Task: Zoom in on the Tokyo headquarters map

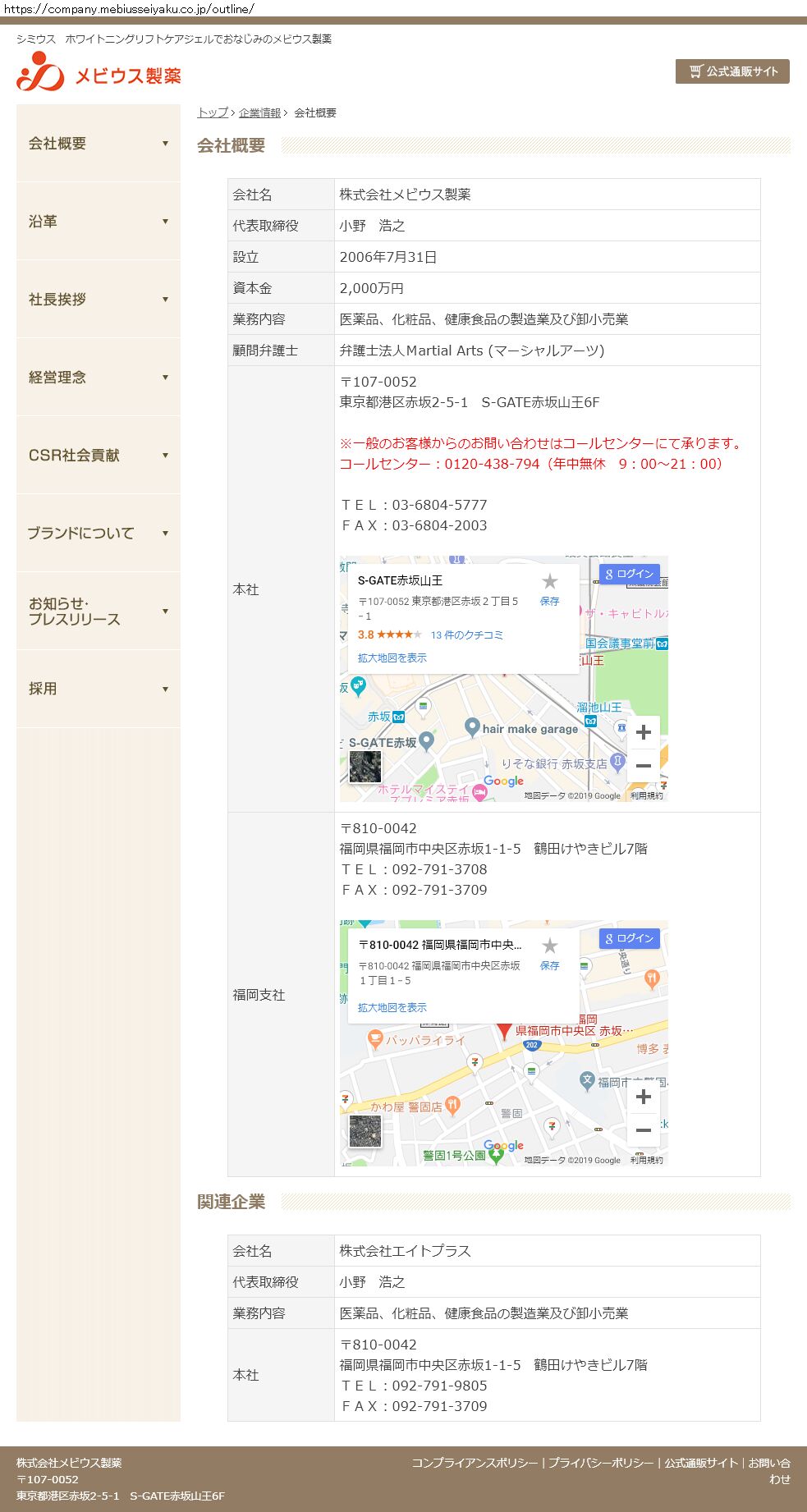Action: [644, 732]
